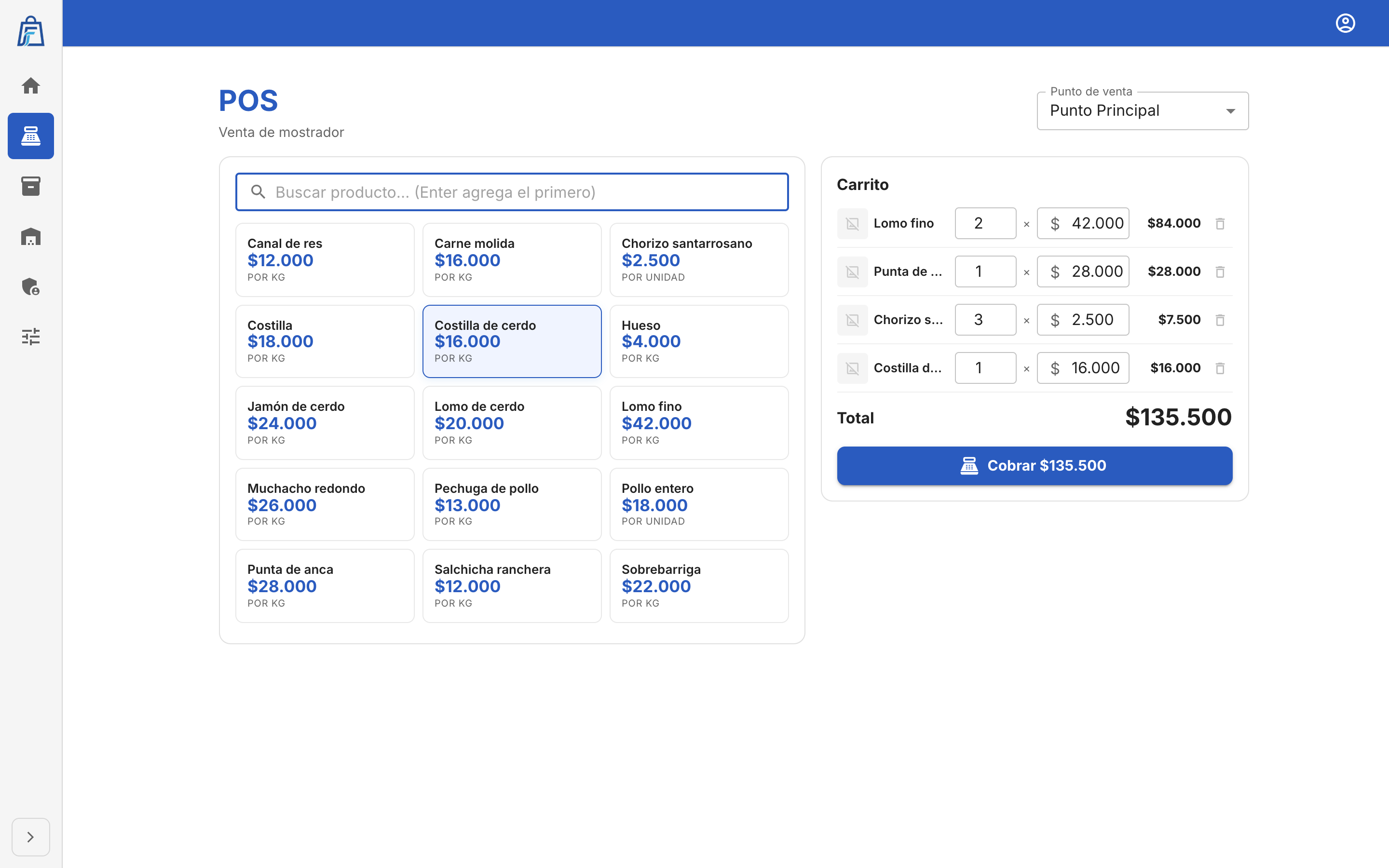Image resolution: width=1389 pixels, height=868 pixels.
Task: Open the home dashboard from sidebar
Action: click(x=30, y=85)
